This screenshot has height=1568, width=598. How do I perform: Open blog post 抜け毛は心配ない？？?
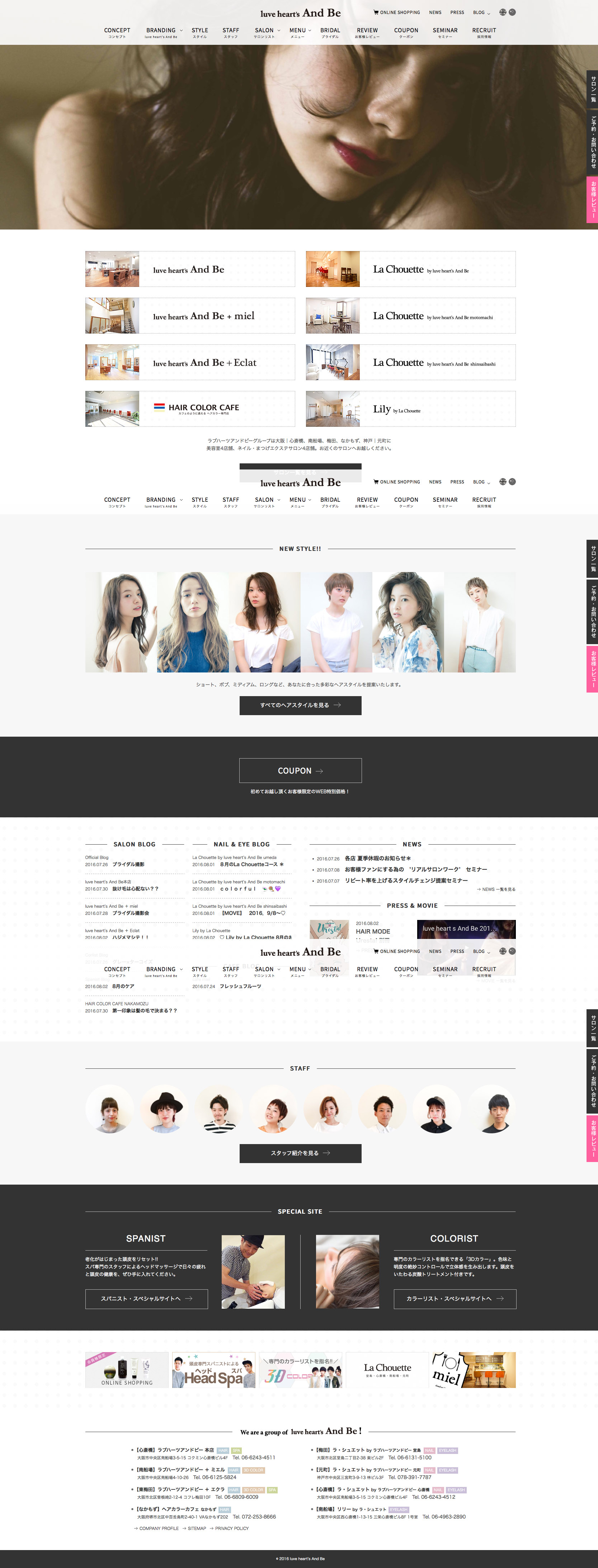pos(135,889)
